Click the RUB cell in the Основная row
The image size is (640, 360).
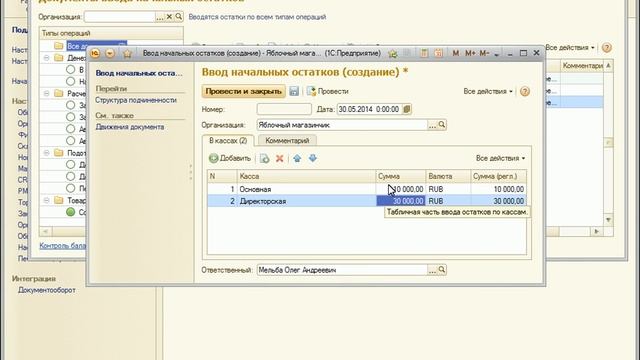(x=448, y=189)
